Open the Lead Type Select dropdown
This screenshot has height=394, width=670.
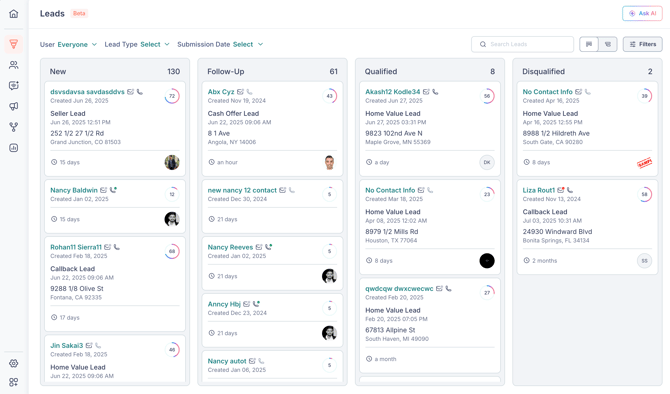[x=137, y=44]
